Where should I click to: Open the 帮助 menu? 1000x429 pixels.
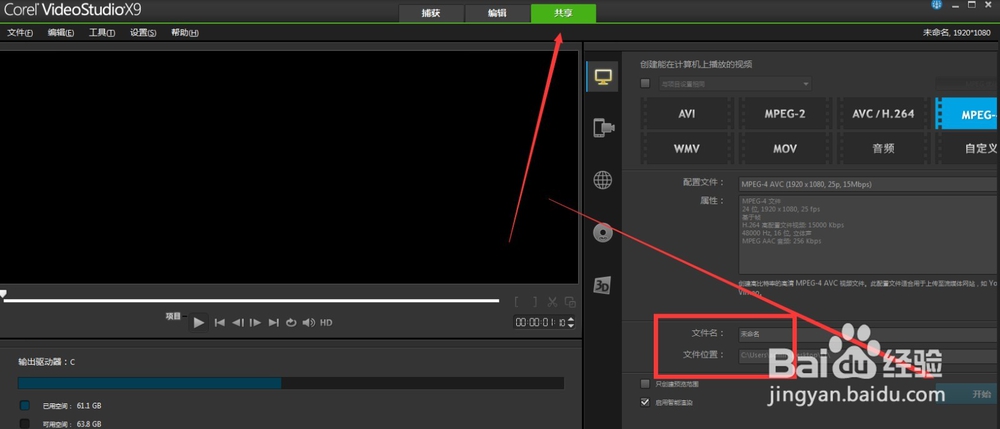(x=185, y=33)
